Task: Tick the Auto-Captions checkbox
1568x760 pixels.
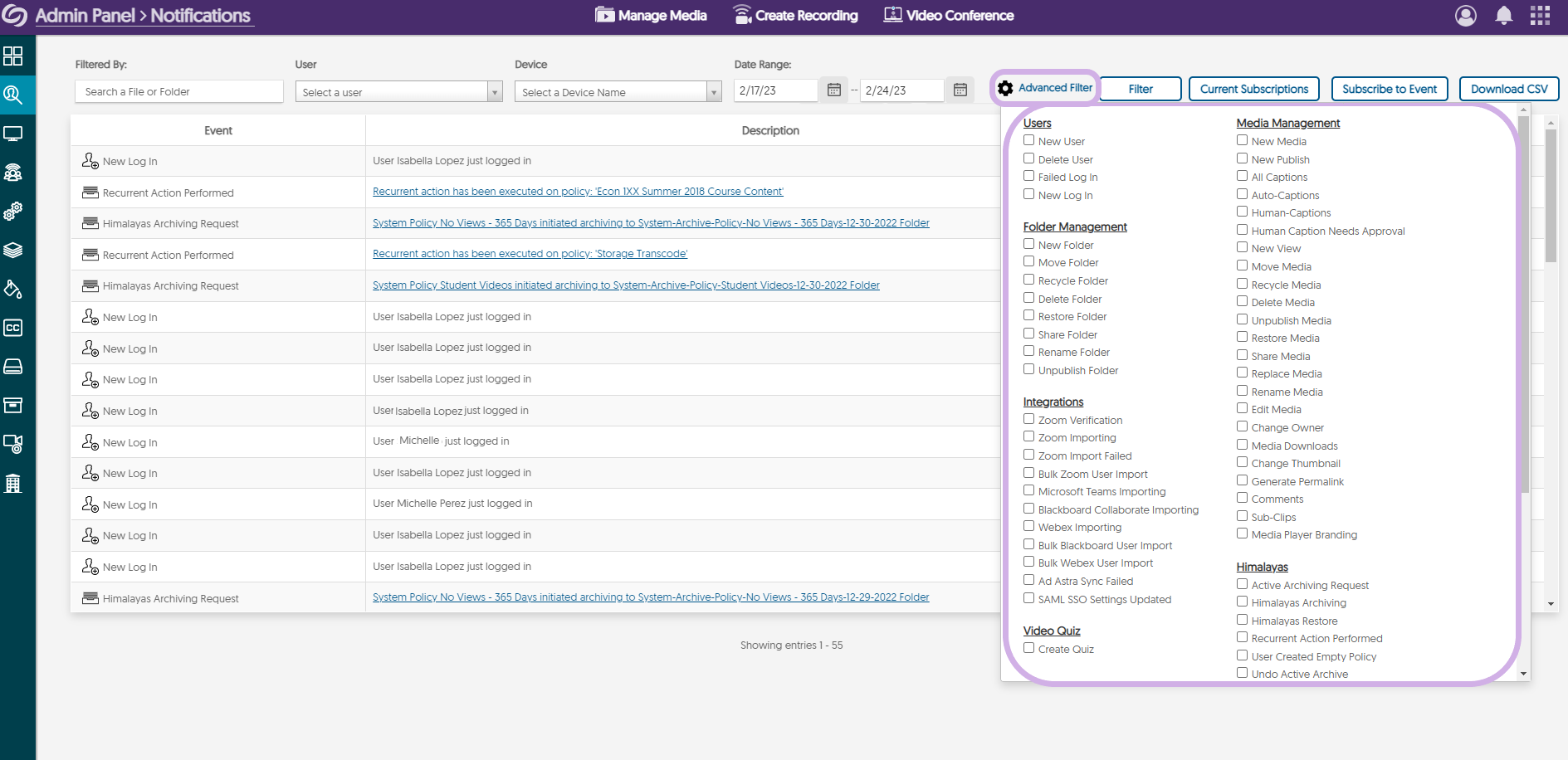Action: (1243, 195)
